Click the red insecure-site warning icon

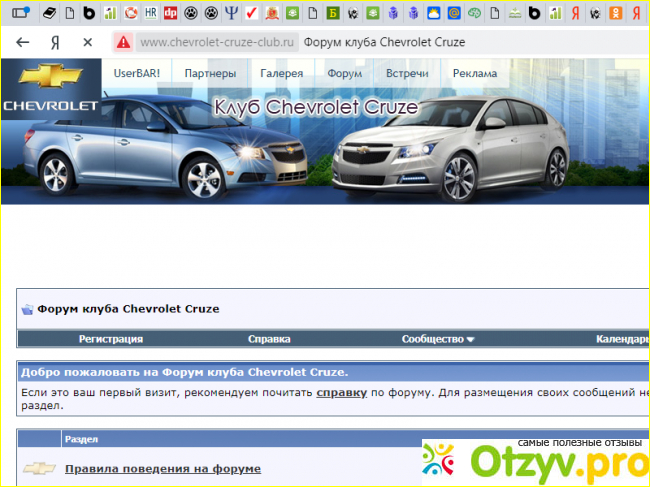(123, 43)
